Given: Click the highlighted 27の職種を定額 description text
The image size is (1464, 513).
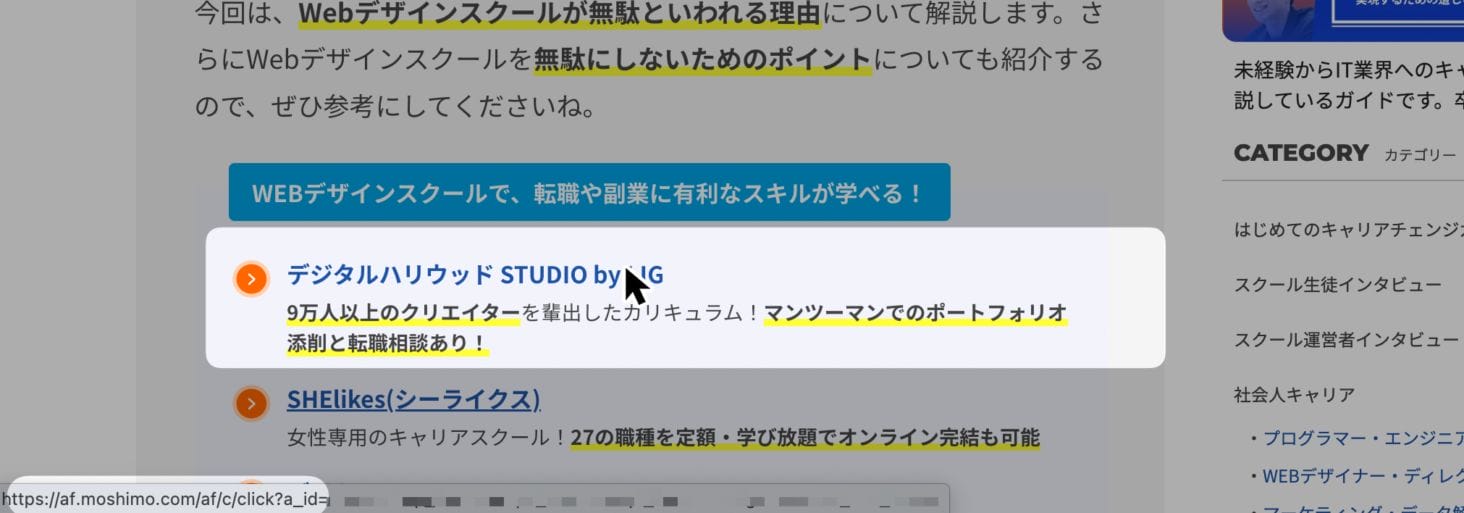Looking at the screenshot, I should [804, 438].
